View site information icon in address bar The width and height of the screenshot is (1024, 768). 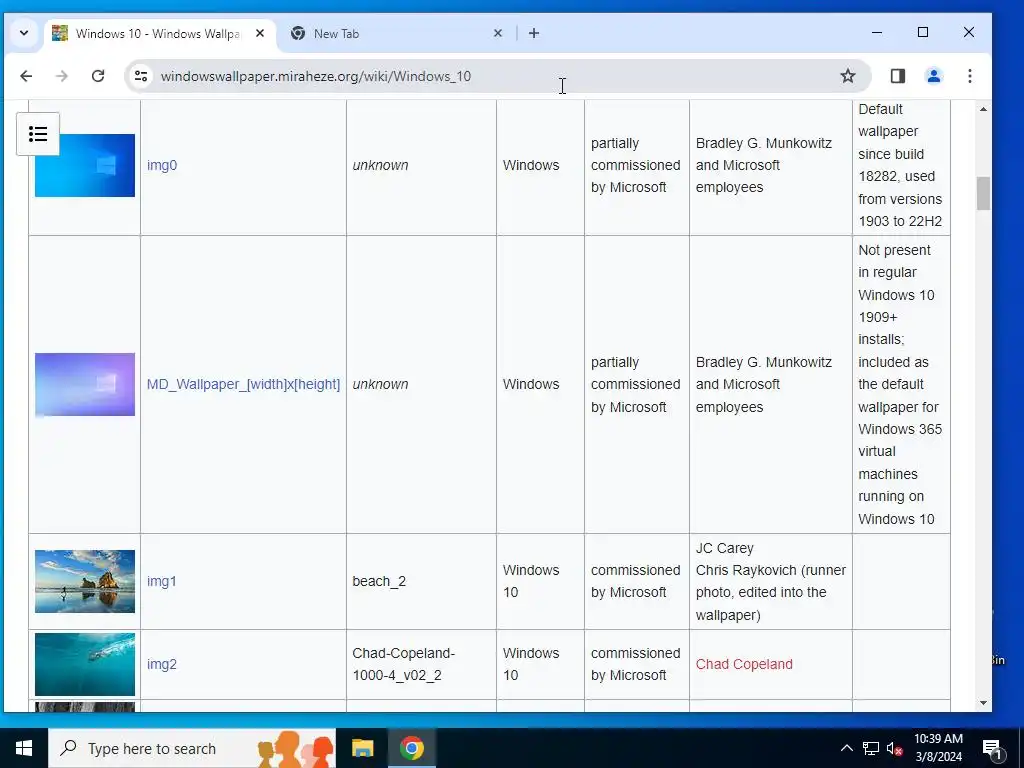[x=141, y=76]
